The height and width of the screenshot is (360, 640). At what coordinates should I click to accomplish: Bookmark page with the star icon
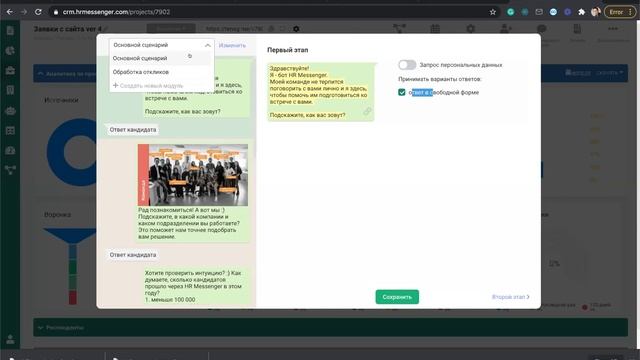[x=493, y=12]
